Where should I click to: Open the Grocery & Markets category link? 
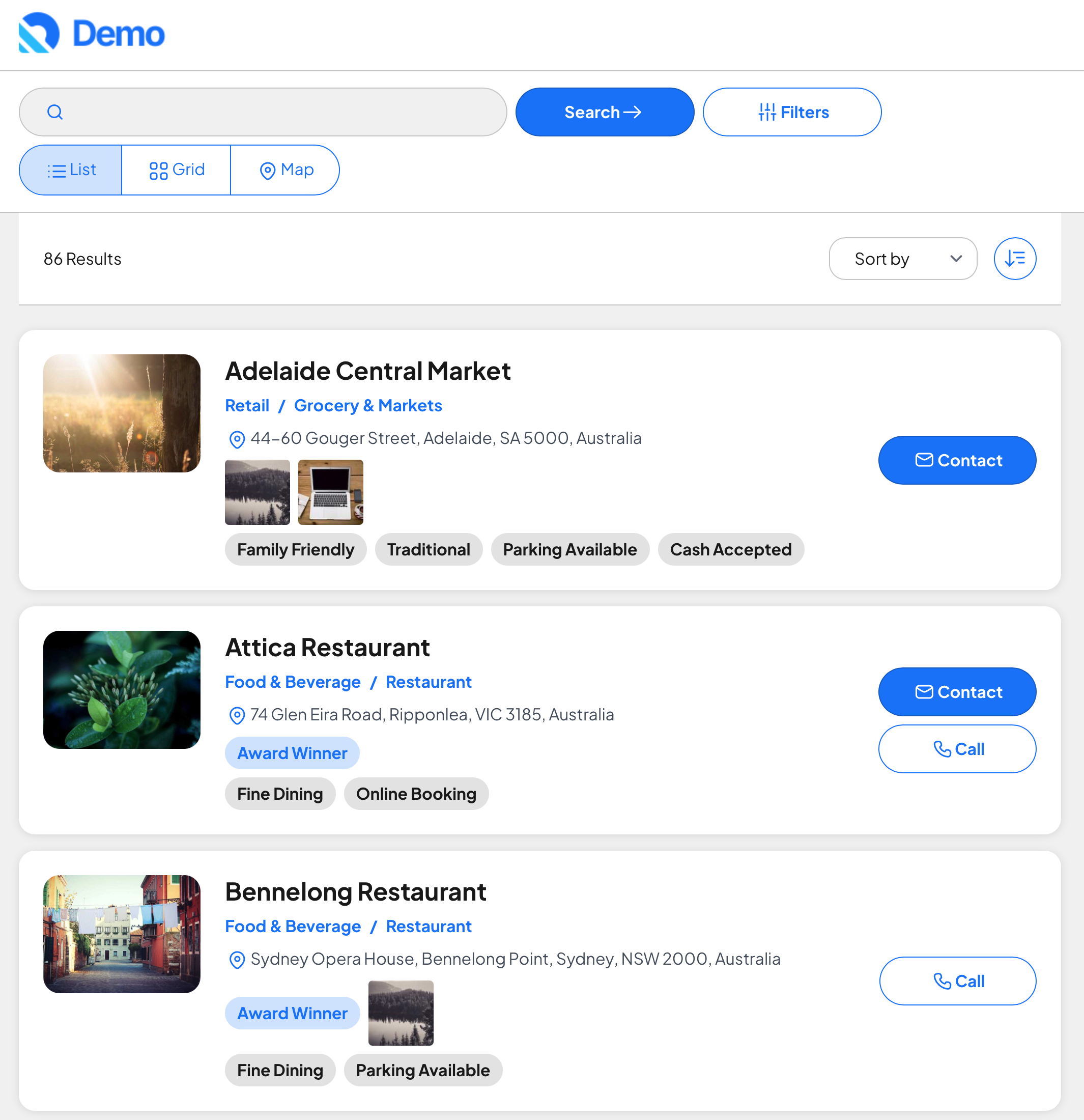point(368,405)
